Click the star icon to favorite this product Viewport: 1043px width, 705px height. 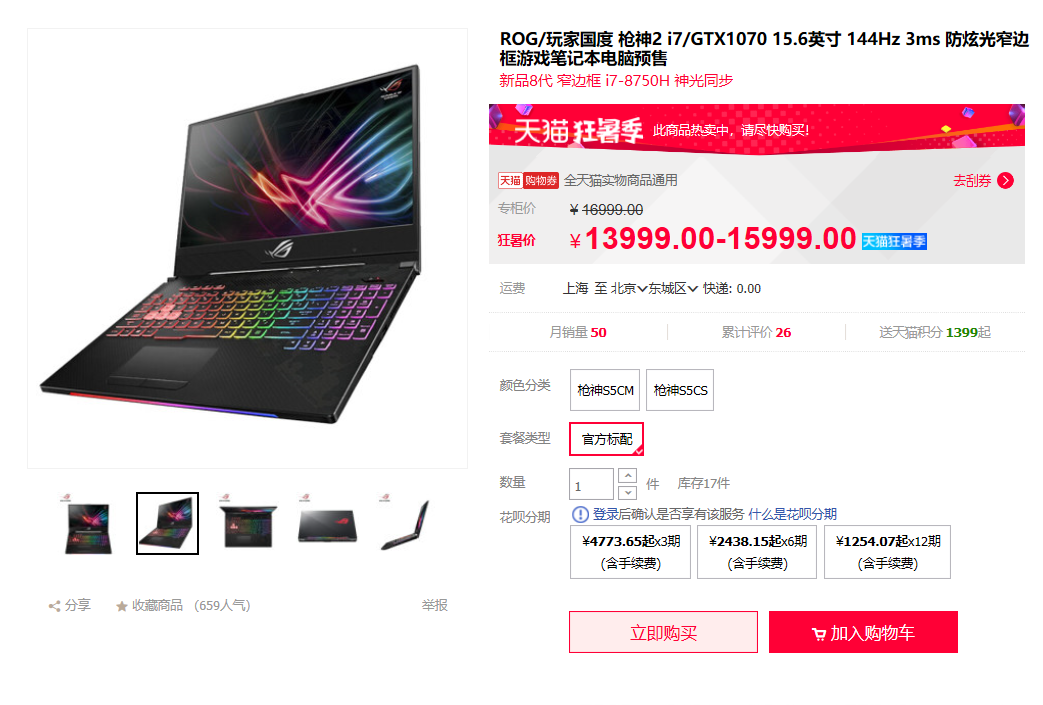122,606
